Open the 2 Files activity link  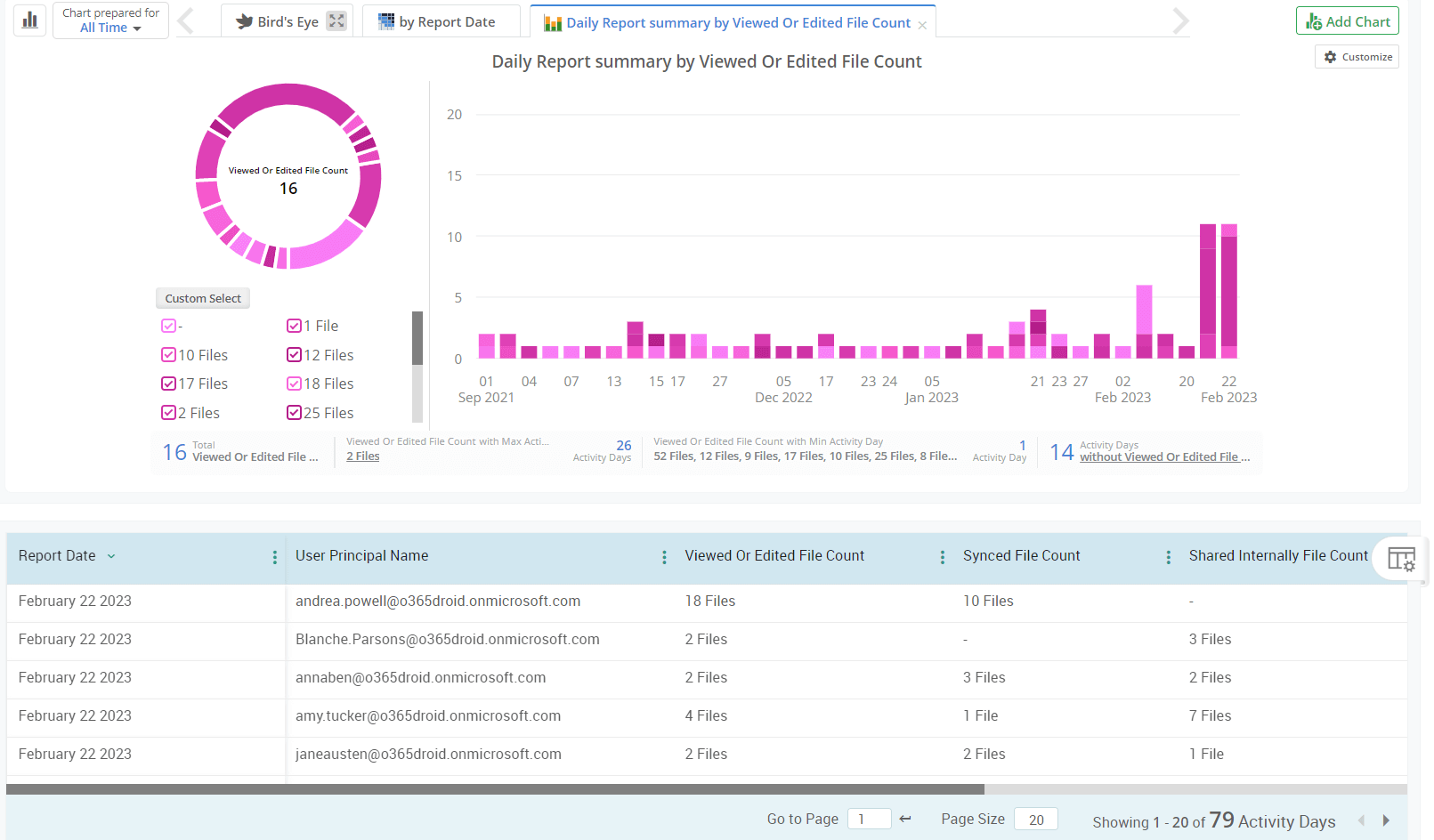(361, 456)
